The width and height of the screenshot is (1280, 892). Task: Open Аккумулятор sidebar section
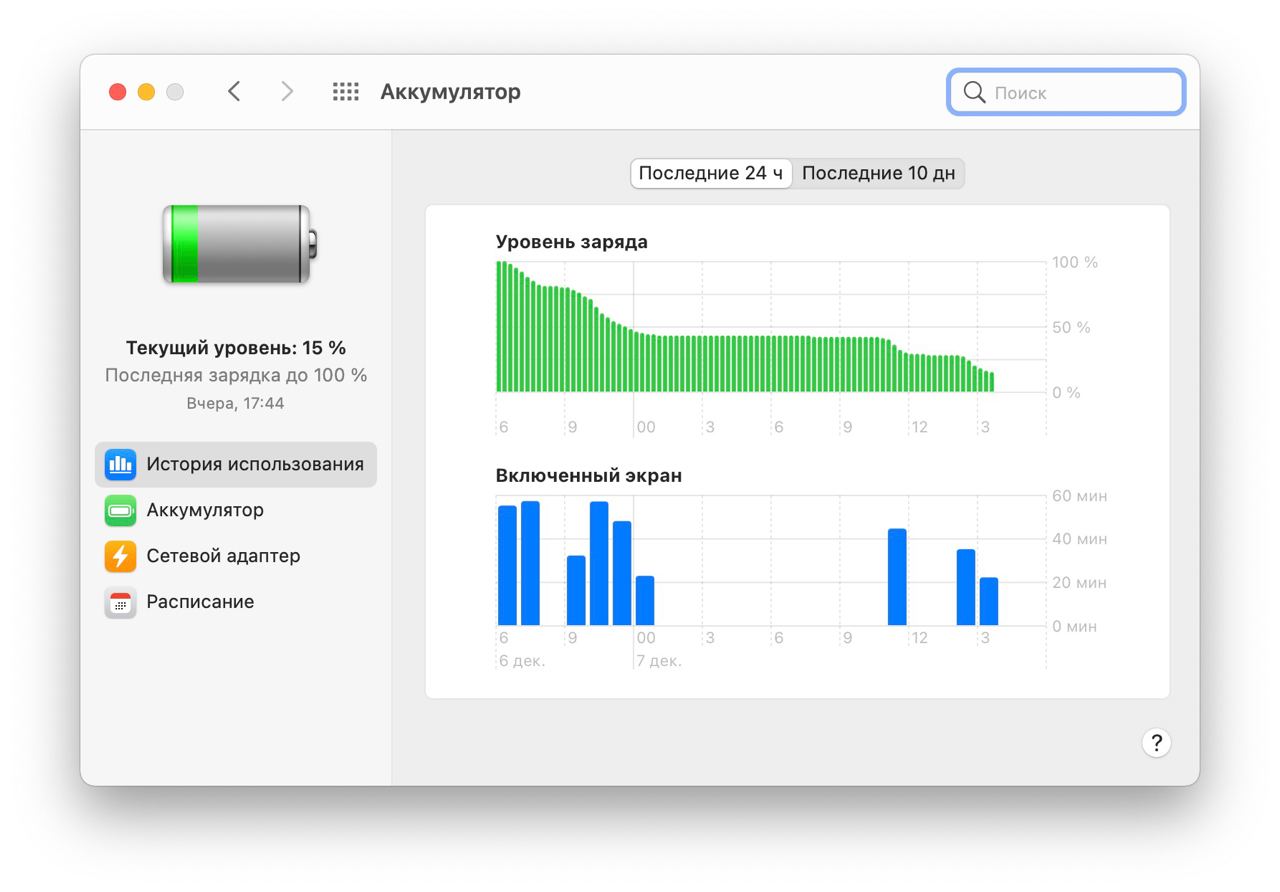236,510
